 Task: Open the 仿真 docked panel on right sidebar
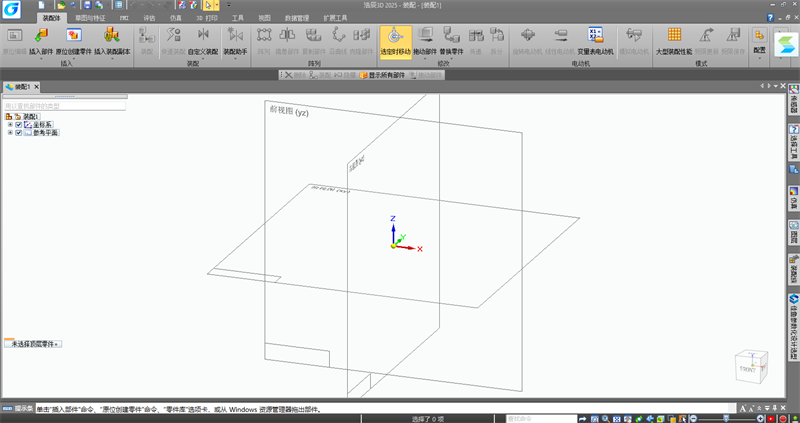point(793,198)
